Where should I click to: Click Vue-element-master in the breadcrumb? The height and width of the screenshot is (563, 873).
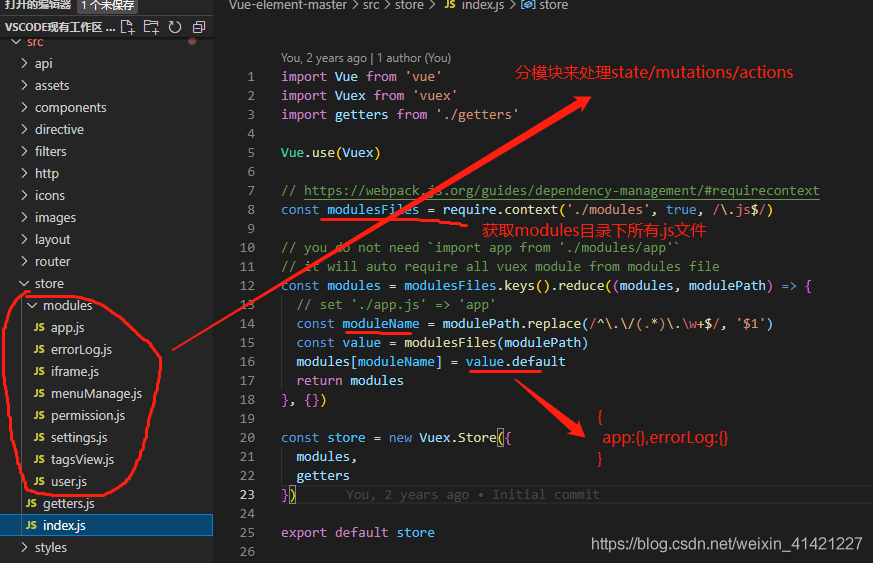coord(288,5)
